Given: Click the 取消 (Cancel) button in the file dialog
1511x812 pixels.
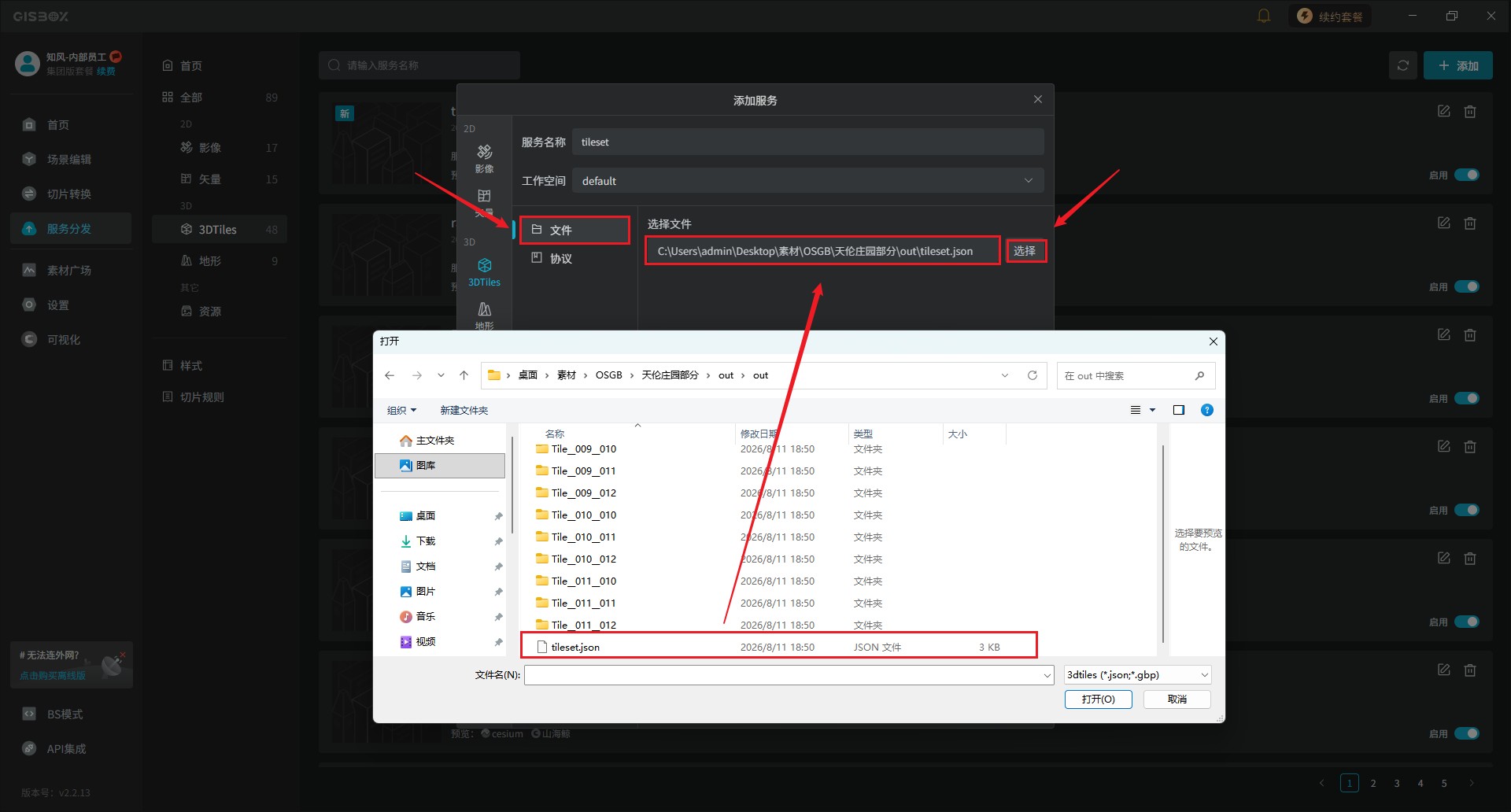Looking at the screenshot, I should (1177, 699).
